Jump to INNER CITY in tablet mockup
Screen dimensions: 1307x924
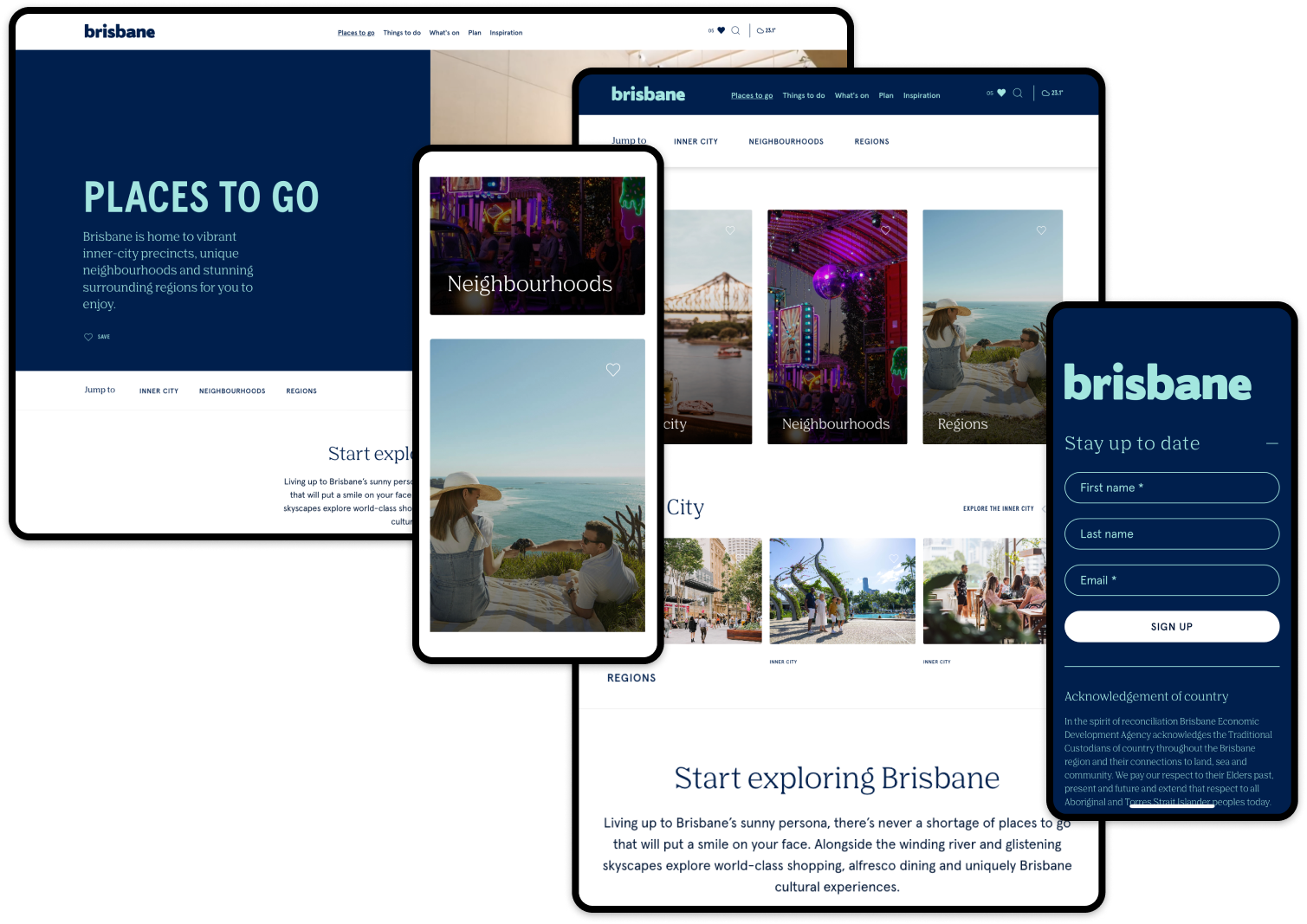(696, 141)
